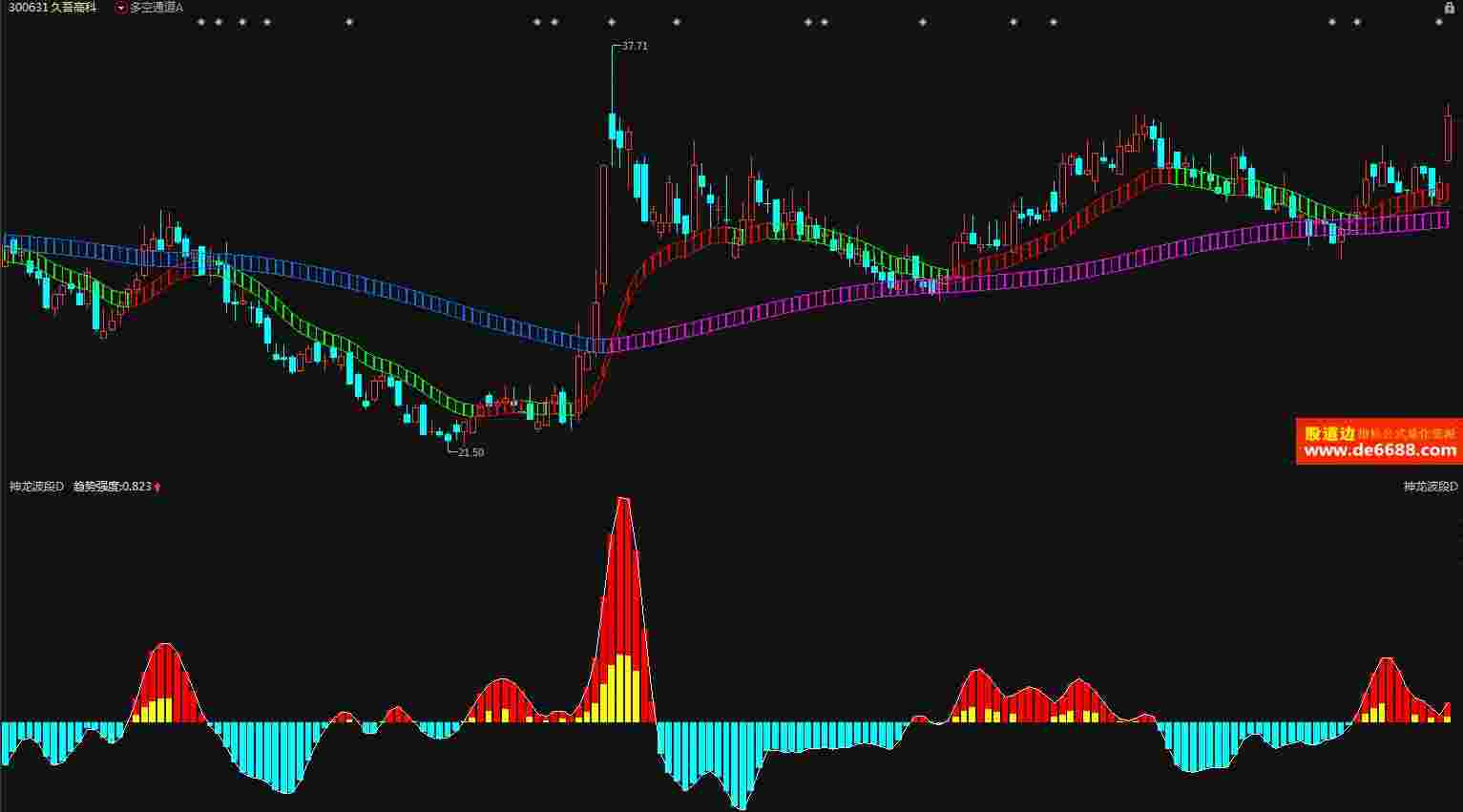Click the star marker above the 37.71 peak
This screenshot has width=1463, height=812.
click(611, 22)
